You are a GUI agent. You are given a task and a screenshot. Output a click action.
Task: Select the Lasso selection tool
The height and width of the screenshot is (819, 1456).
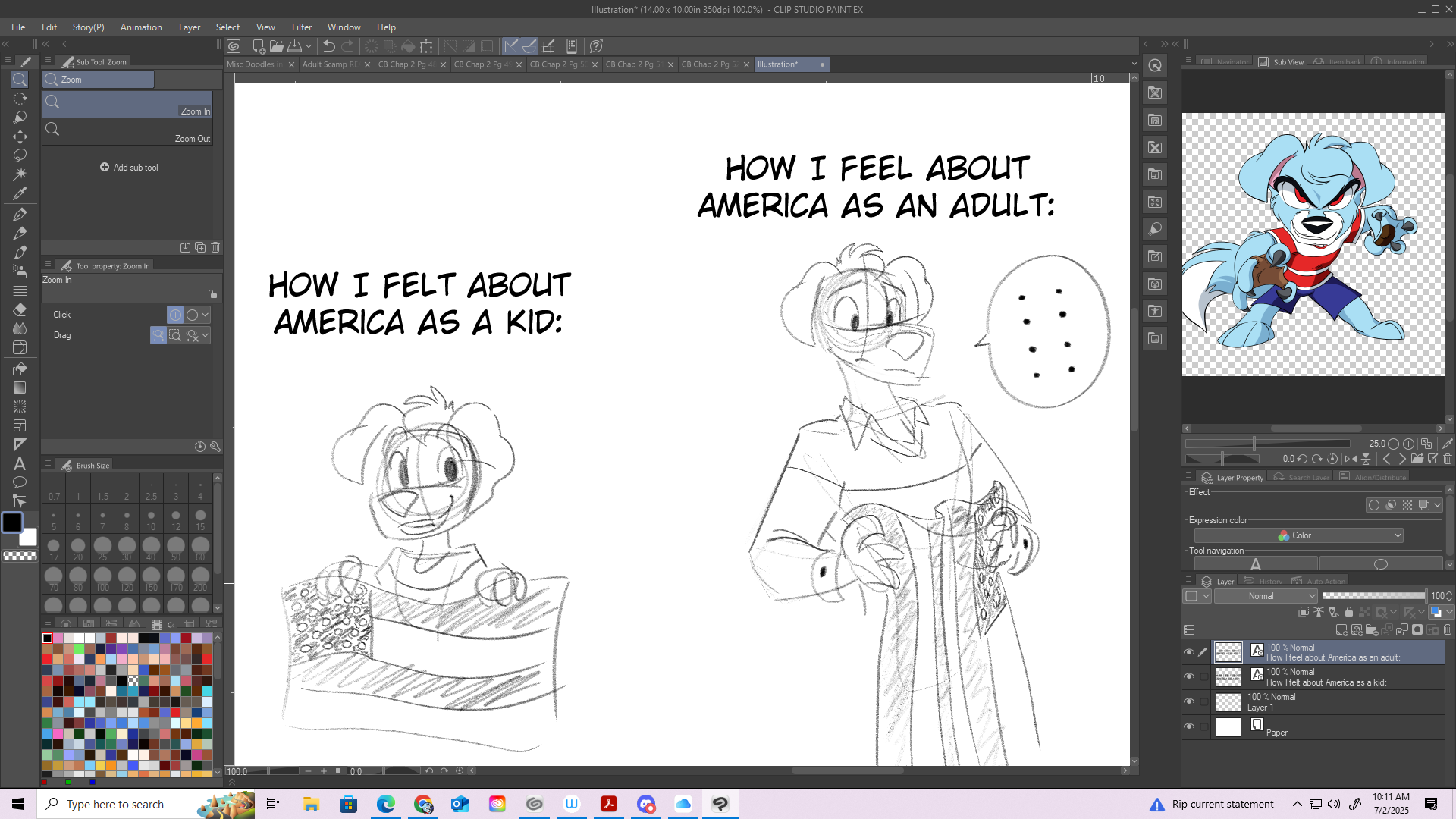click(20, 155)
